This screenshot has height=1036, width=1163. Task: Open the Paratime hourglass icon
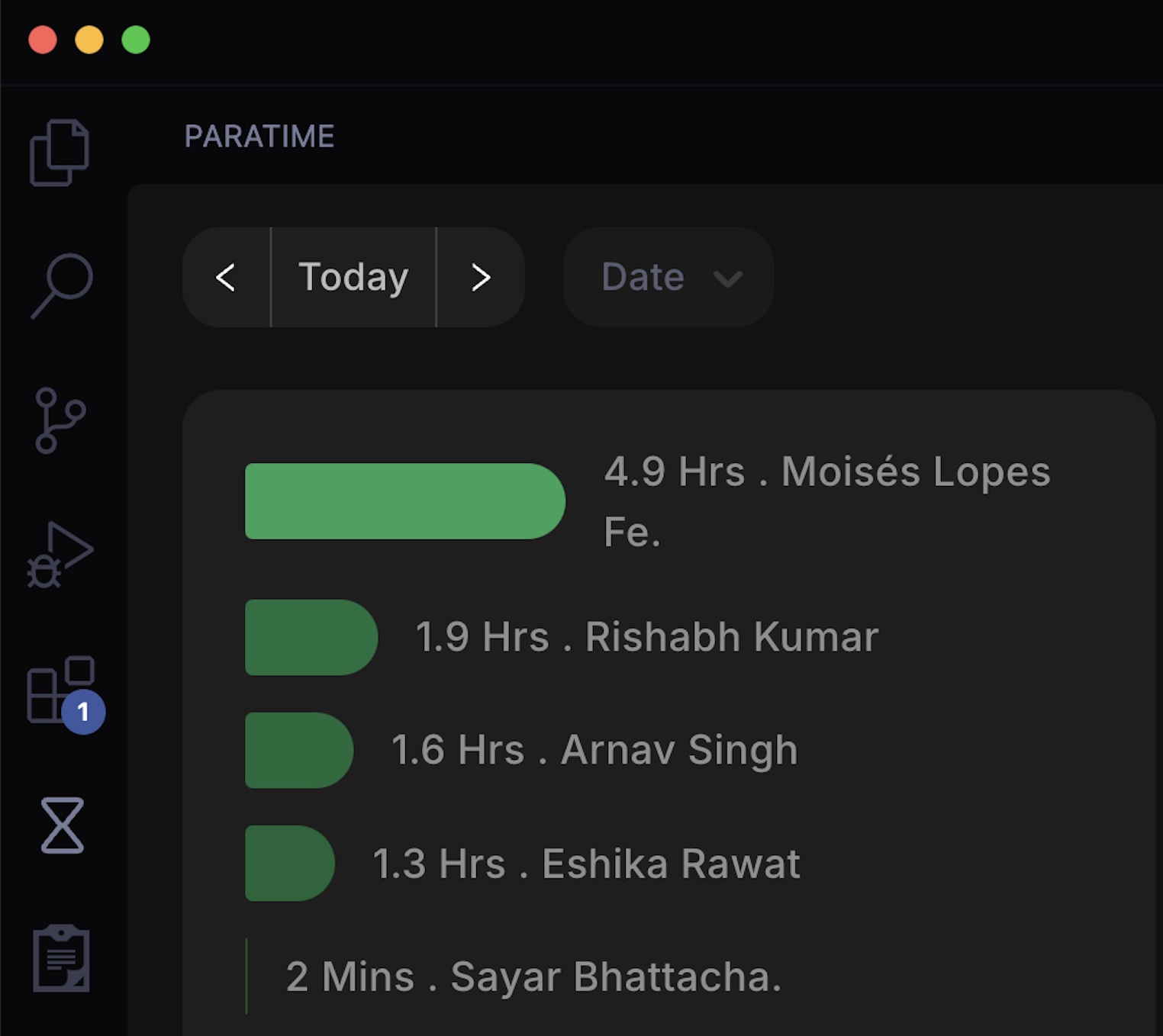(x=62, y=825)
